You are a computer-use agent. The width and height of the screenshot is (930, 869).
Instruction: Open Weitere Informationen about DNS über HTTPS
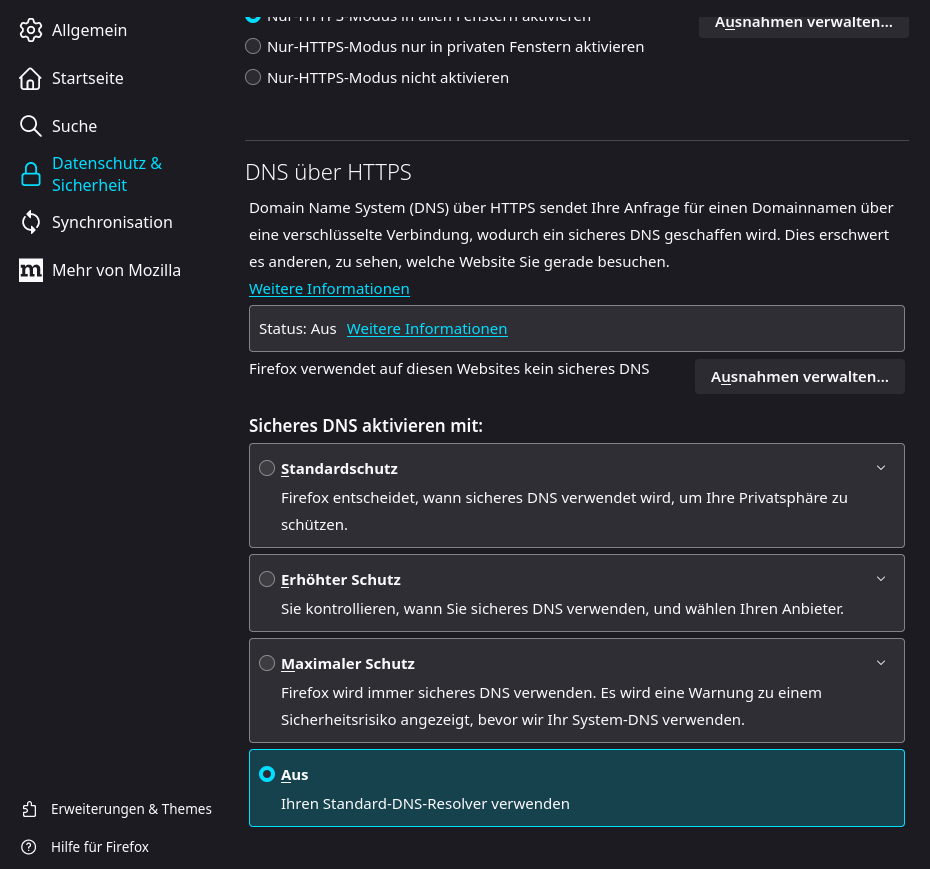click(329, 288)
